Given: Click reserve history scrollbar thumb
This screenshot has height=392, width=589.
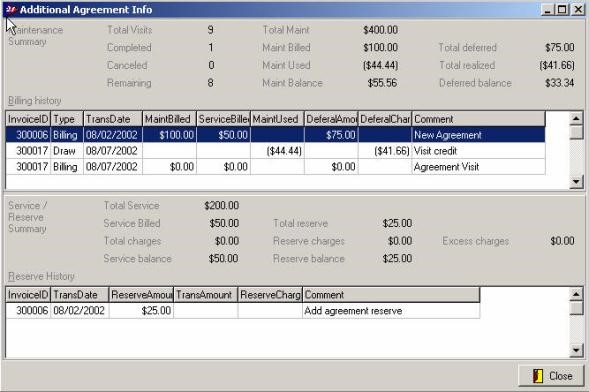Looking at the screenshot, I should coord(576,308).
